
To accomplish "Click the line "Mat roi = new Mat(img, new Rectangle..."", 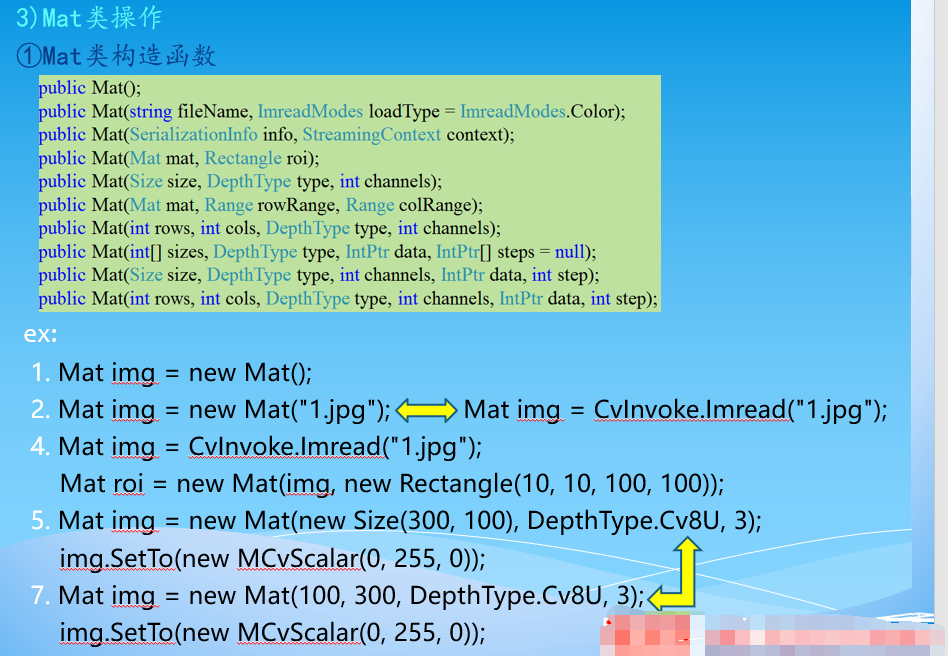I will click(392, 484).
